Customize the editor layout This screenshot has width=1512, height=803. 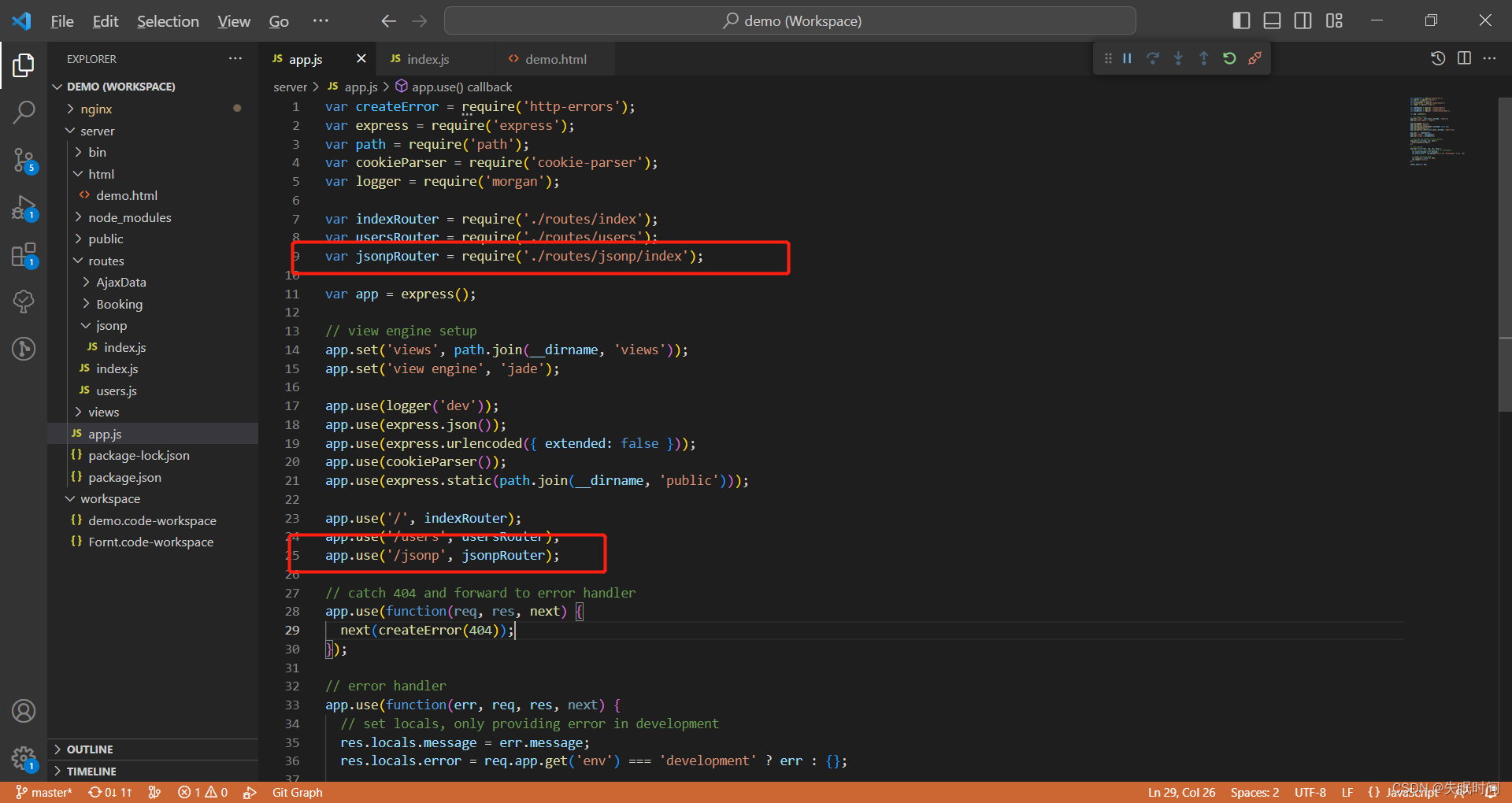pyautogui.click(x=1334, y=20)
